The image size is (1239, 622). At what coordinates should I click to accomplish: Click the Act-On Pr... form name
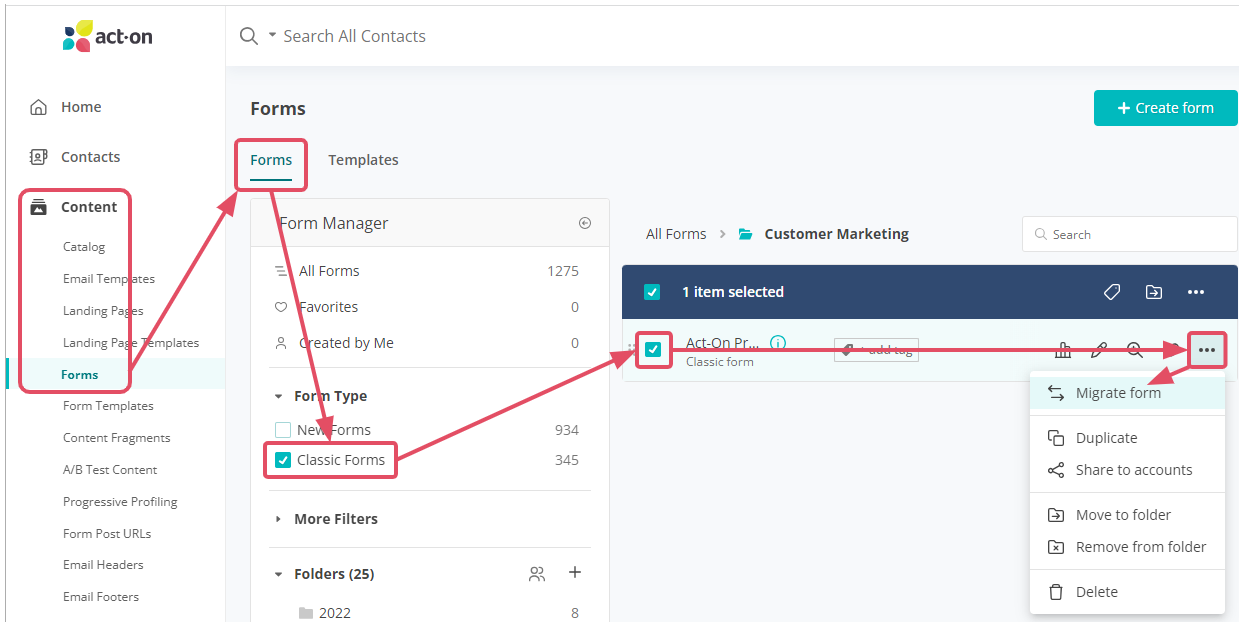pyautogui.click(x=722, y=343)
